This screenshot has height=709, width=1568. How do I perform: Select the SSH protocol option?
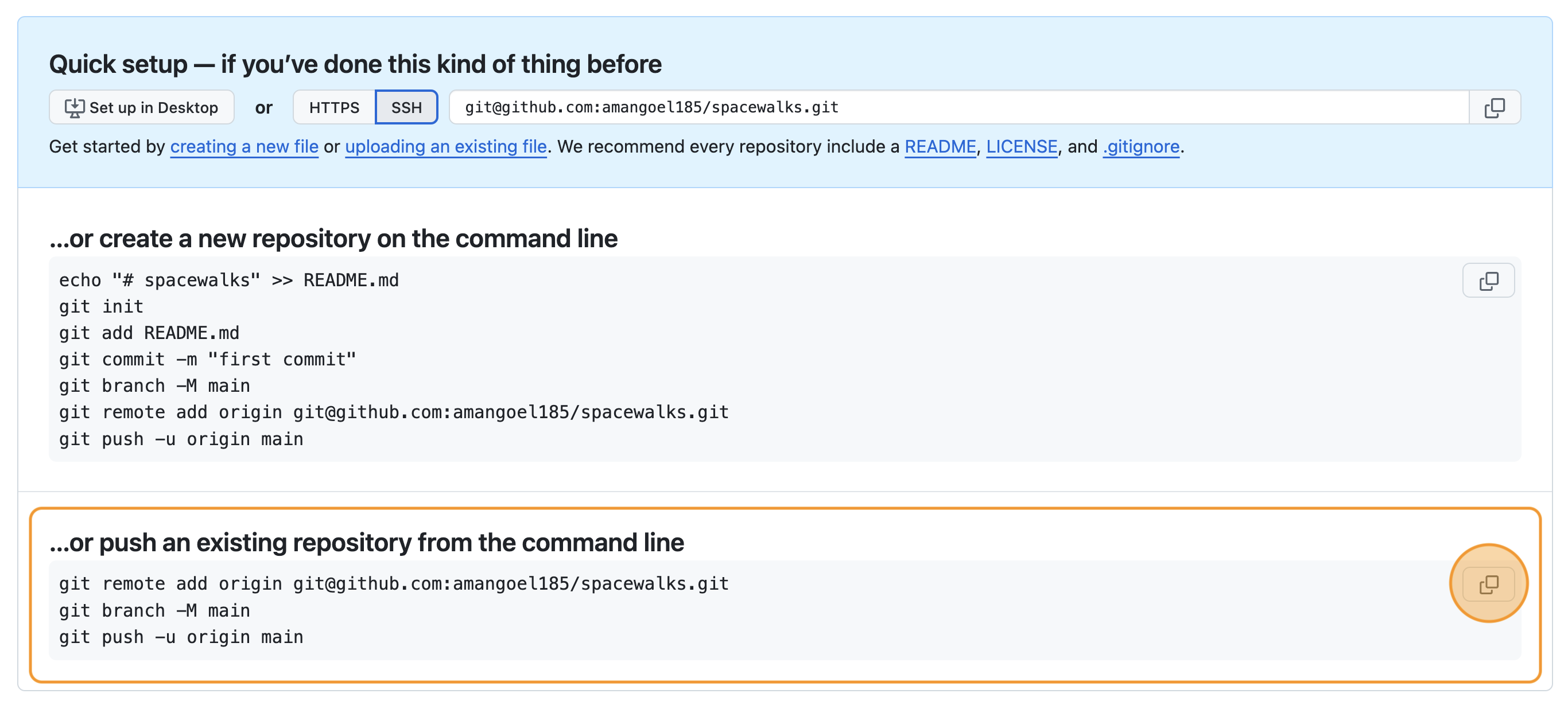pos(406,107)
